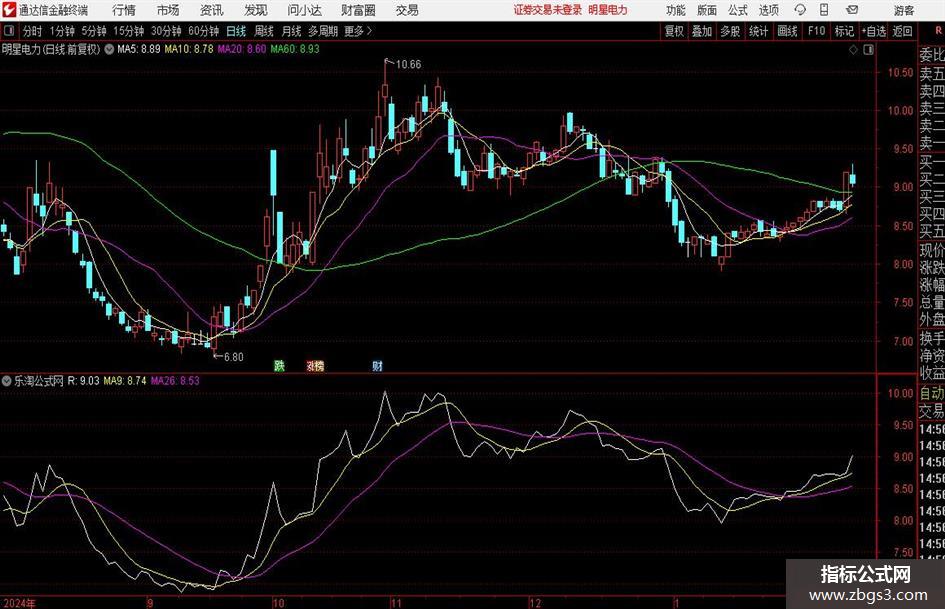Open F10 company info
This screenshot has height=609, width=945.
(816, 31)
